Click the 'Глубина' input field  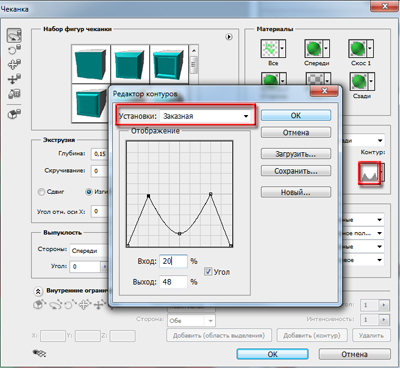100,154
